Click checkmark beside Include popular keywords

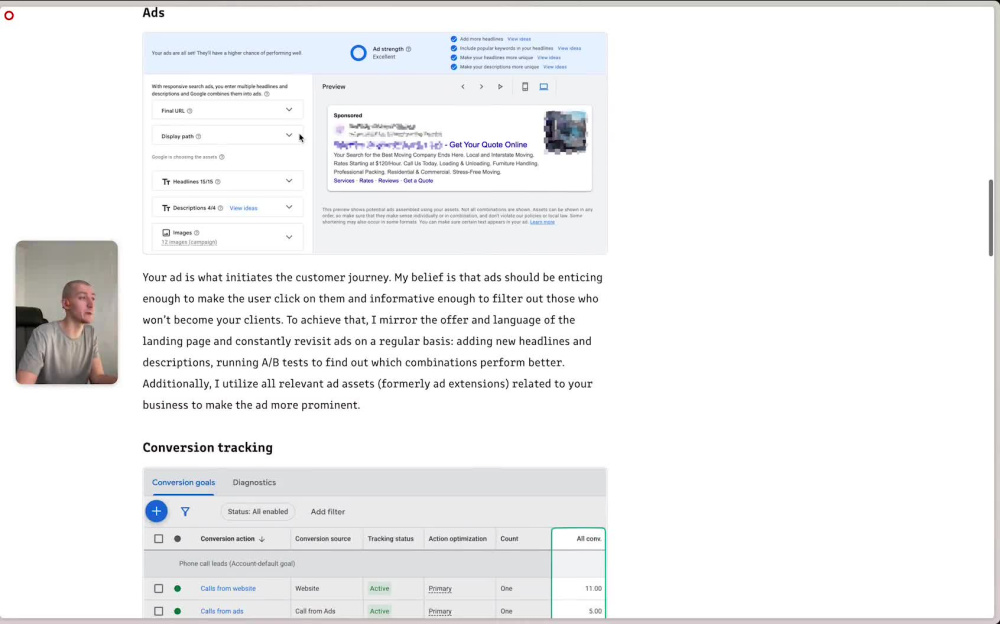(x=454, y=48)
